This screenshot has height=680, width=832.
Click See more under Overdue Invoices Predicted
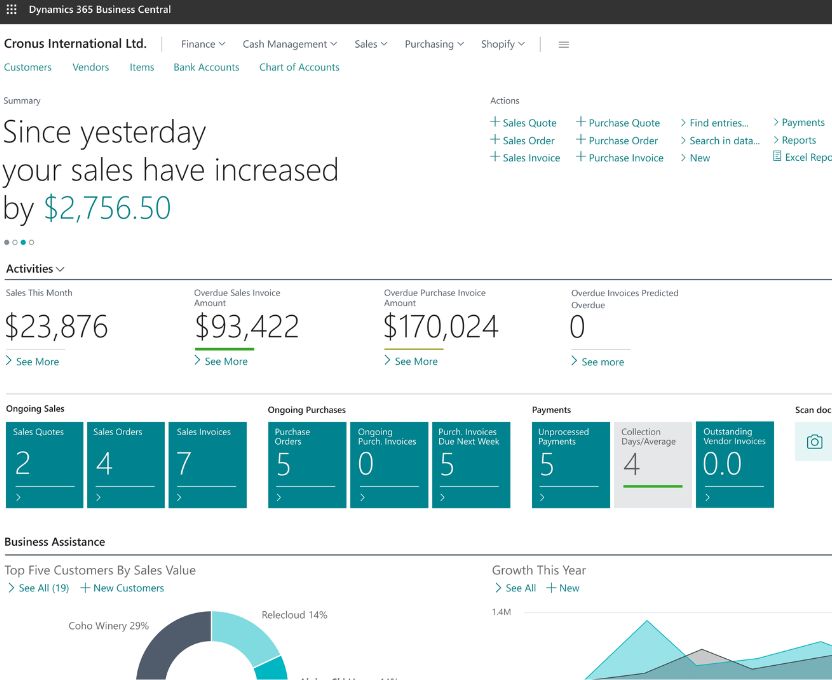tap(597, 362)
